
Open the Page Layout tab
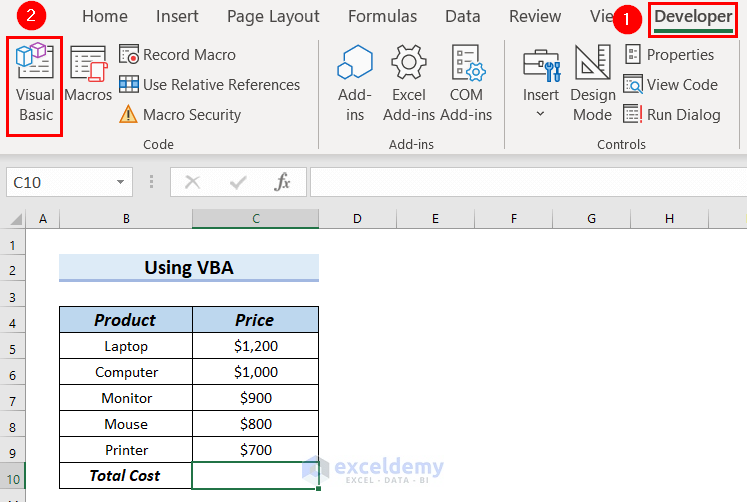(273, 17)
